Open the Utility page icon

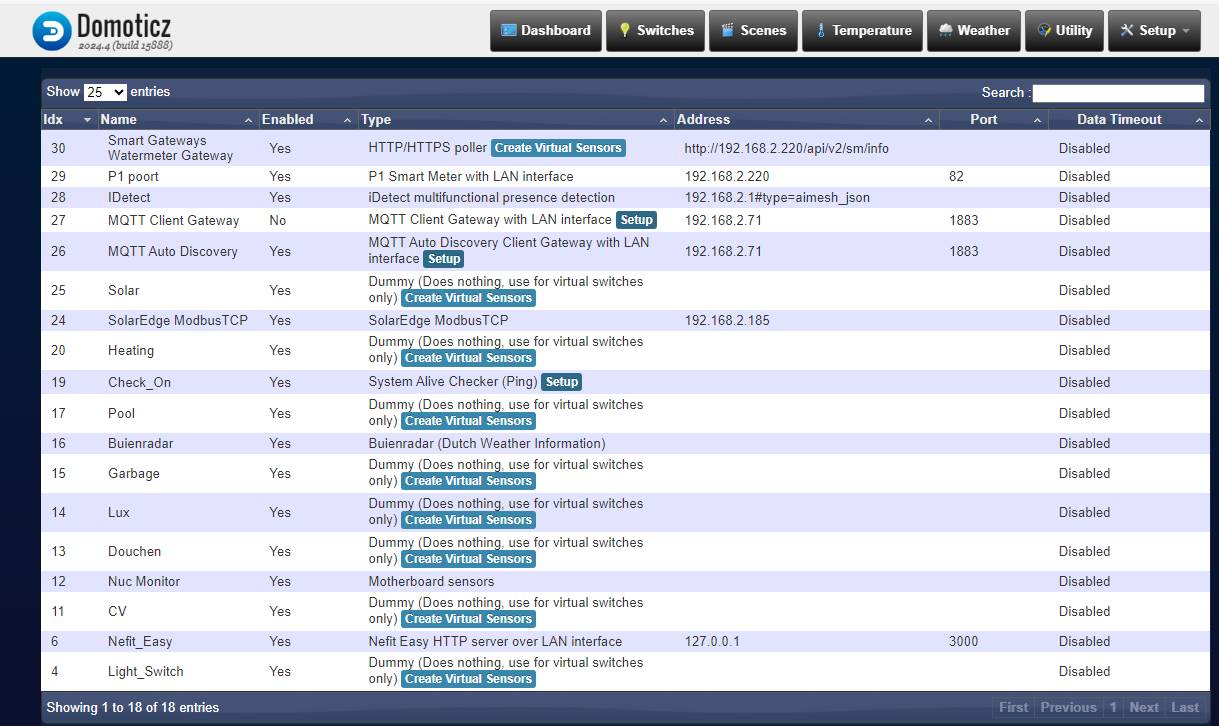[x=1045, y=31]
